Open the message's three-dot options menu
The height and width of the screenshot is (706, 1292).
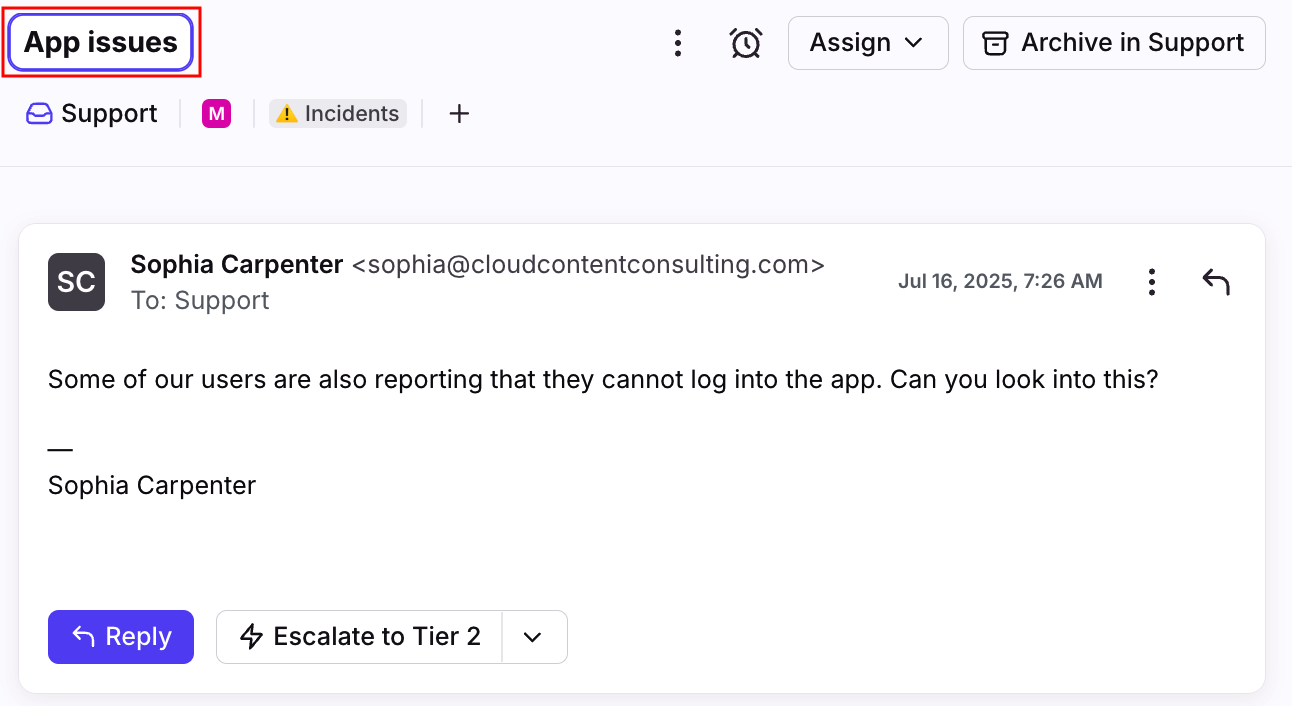click(1152, 282)
